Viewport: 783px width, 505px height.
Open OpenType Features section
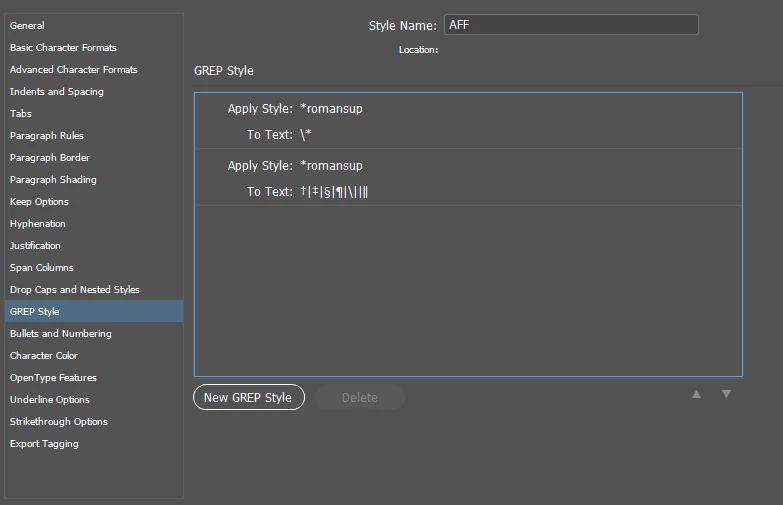(94, 377)
